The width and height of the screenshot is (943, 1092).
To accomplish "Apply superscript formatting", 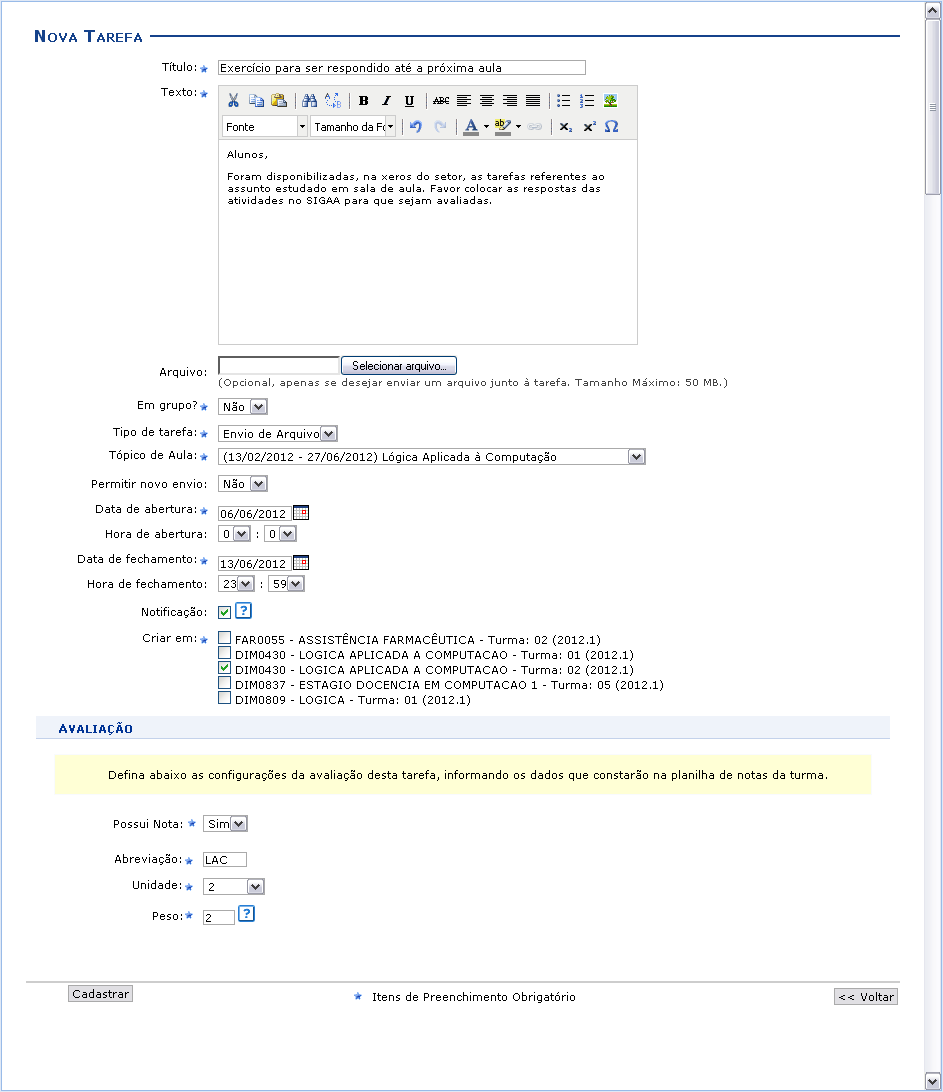I will (589, 127).
